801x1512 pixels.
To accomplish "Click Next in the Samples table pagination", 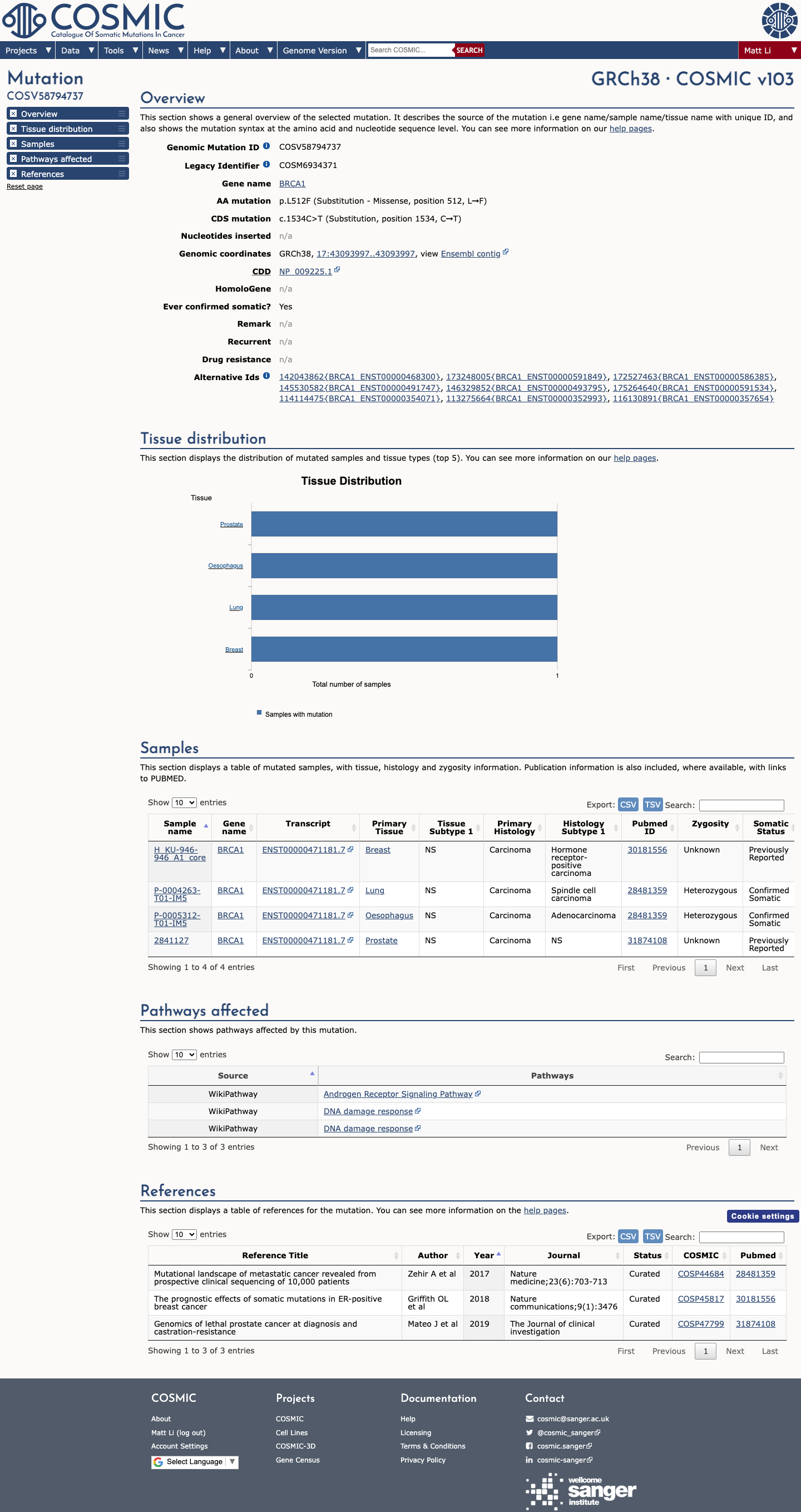I will pos(735,968).
